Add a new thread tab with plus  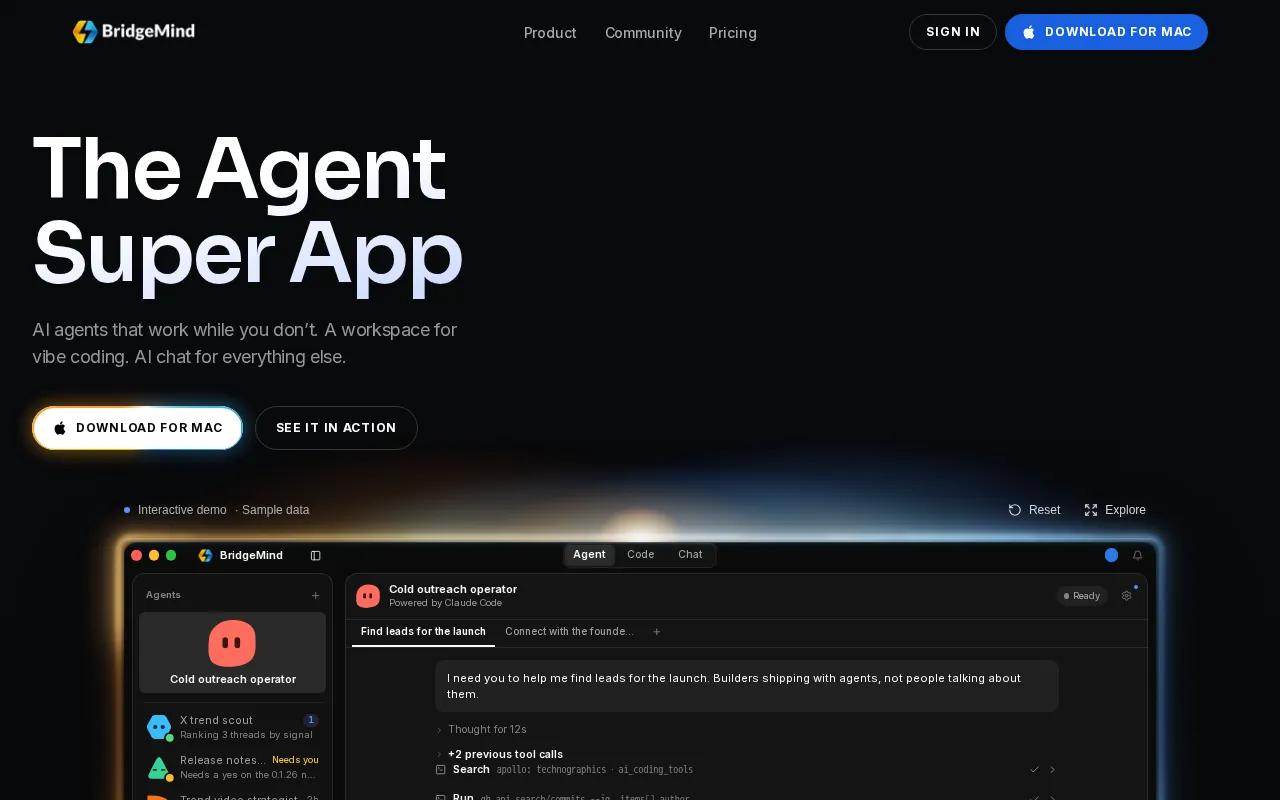point(657,632)
